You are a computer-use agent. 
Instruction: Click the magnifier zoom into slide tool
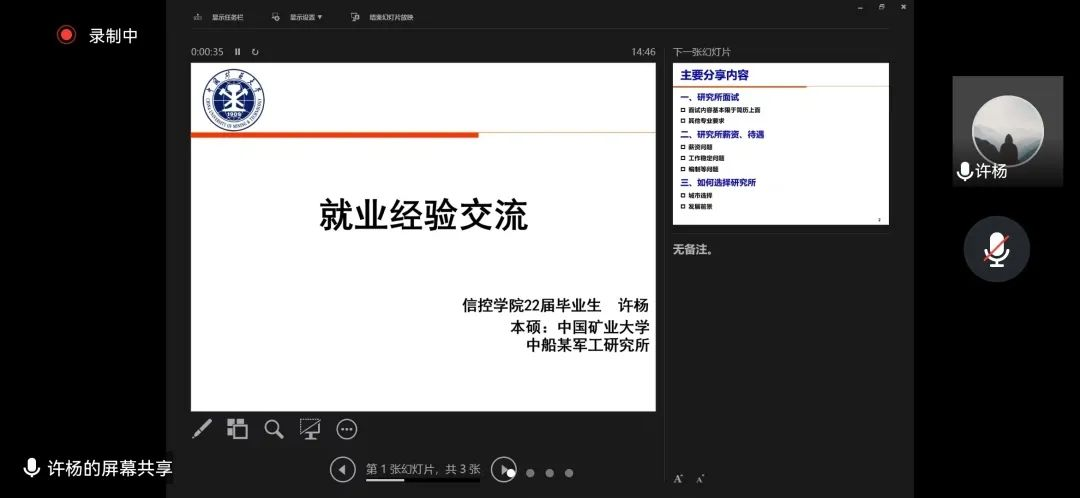coord(273,429)
